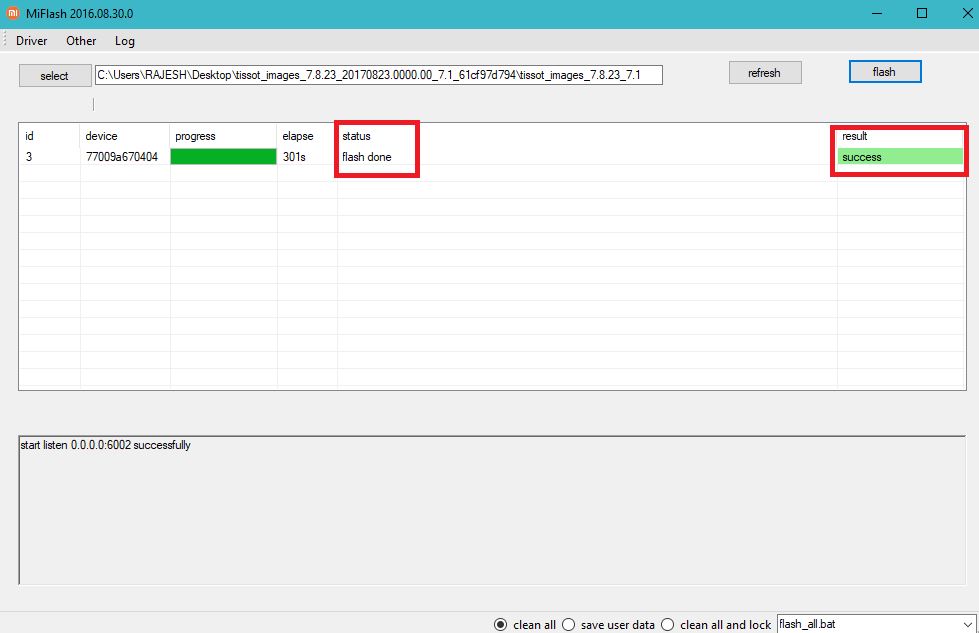Click the log text 'start listen 0.0.0.0:6002 successfully'
This screenshot has width=979, height=633.
(x=106, y=445)
